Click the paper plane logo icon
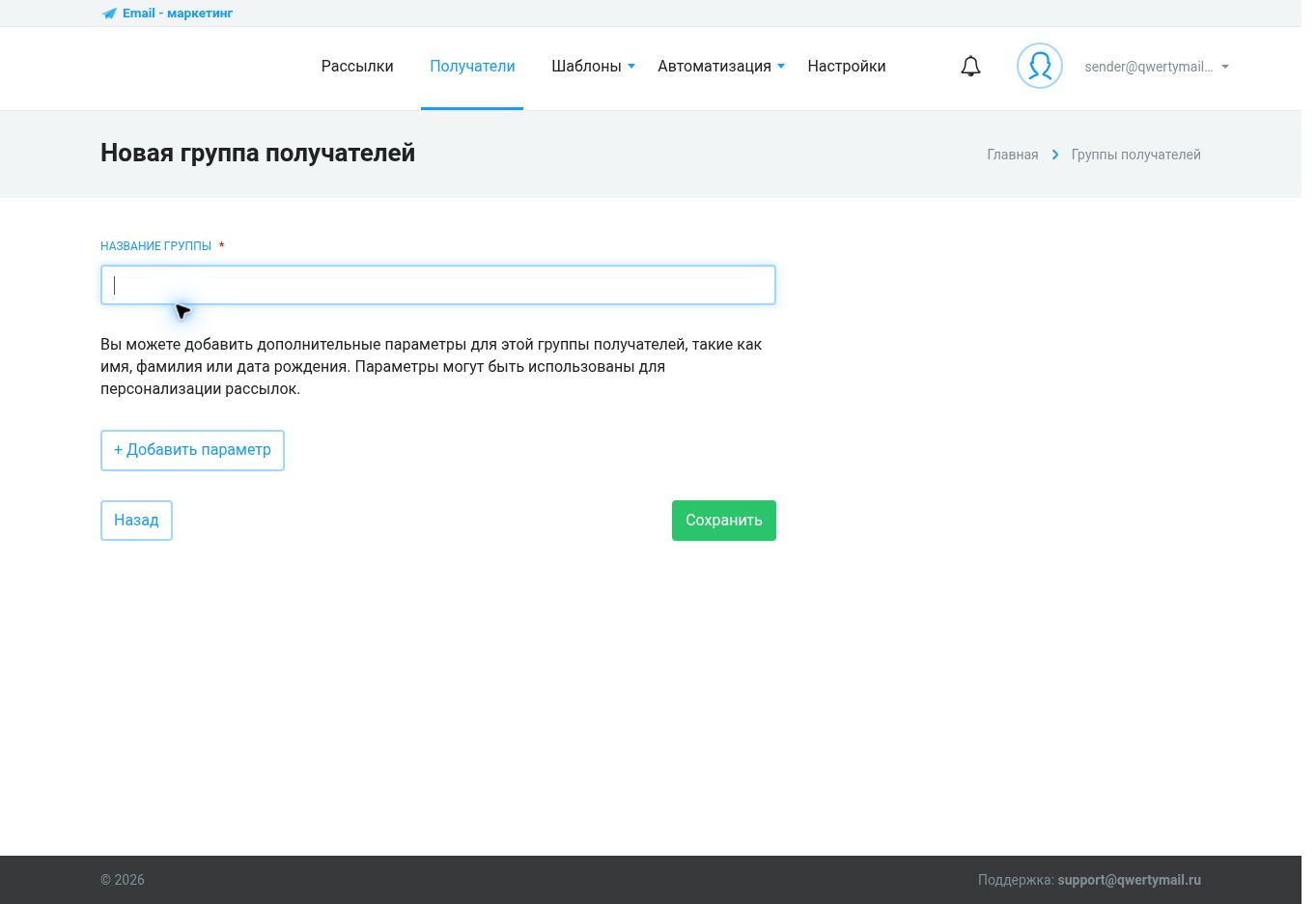1316x904 pixels. (x=109, y=14)
